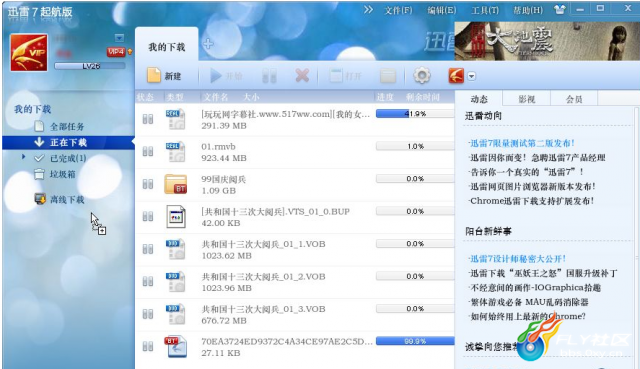Click the 01_2.VOB video file icon
The height and width of the screenshot is (369, 640).
pos(176,281)
